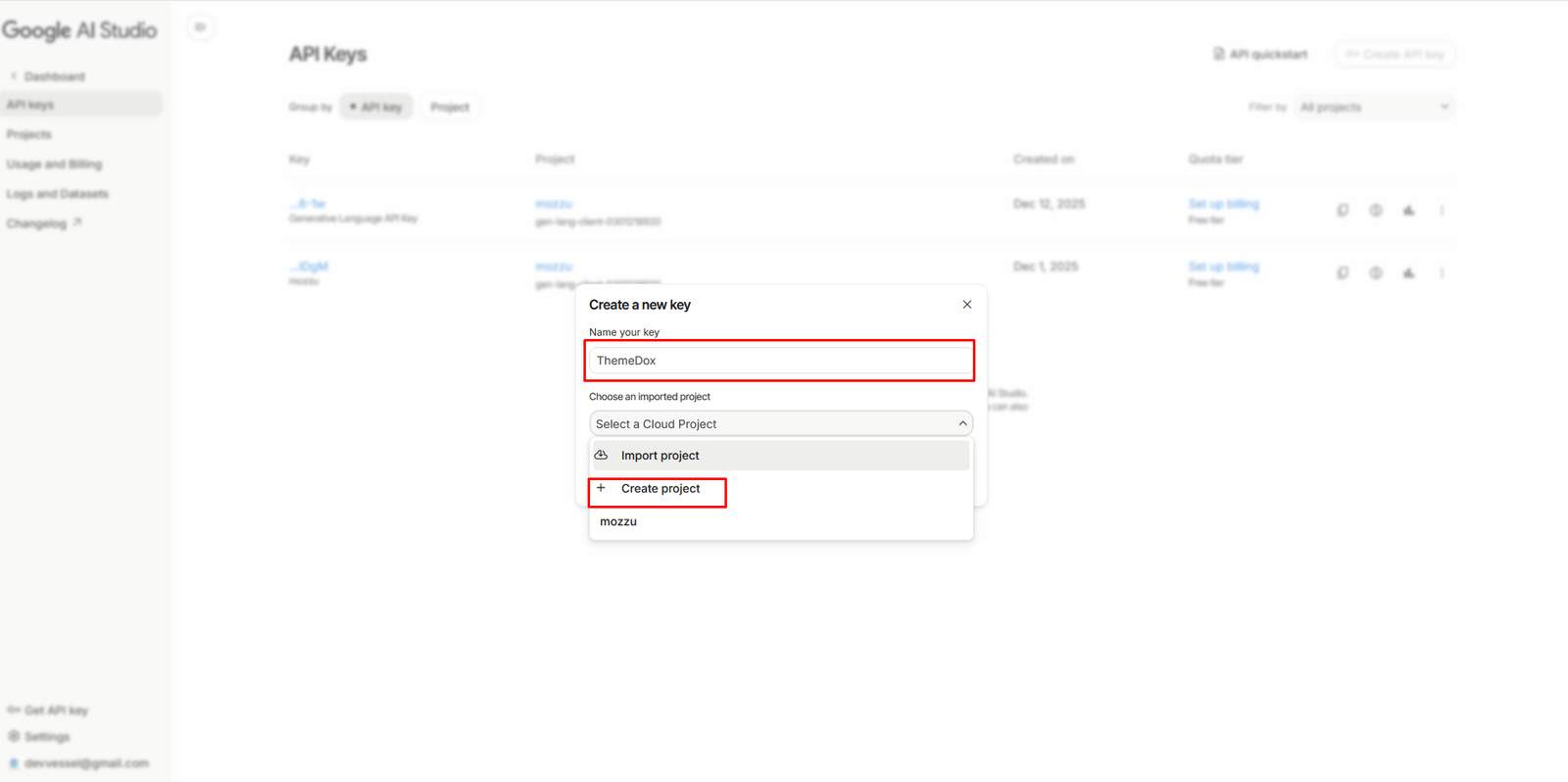
Task: Click Set up billing in Dec 12 row
Action: click(1223, 204)
